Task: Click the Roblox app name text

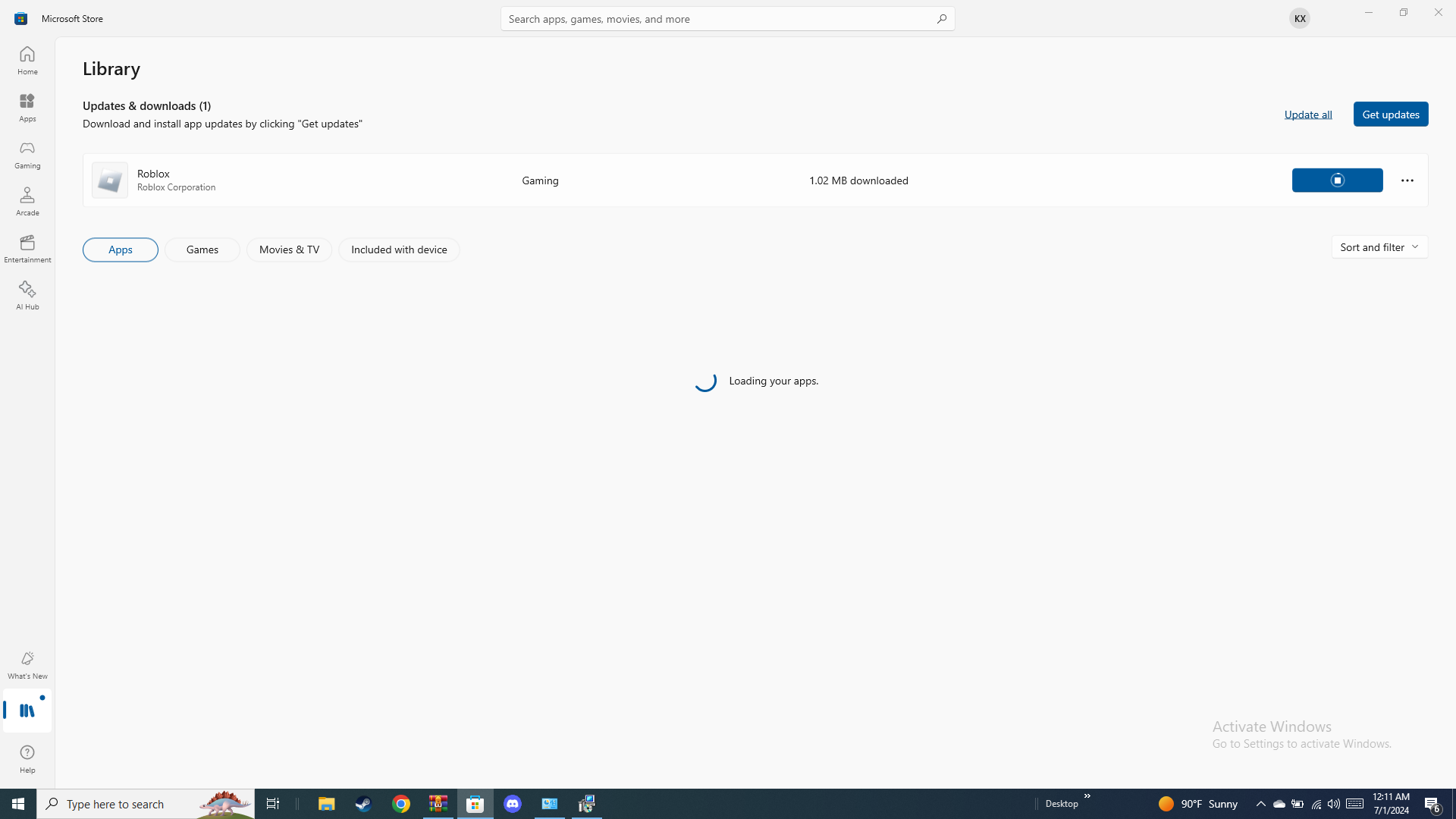Action: coord(153,173)
